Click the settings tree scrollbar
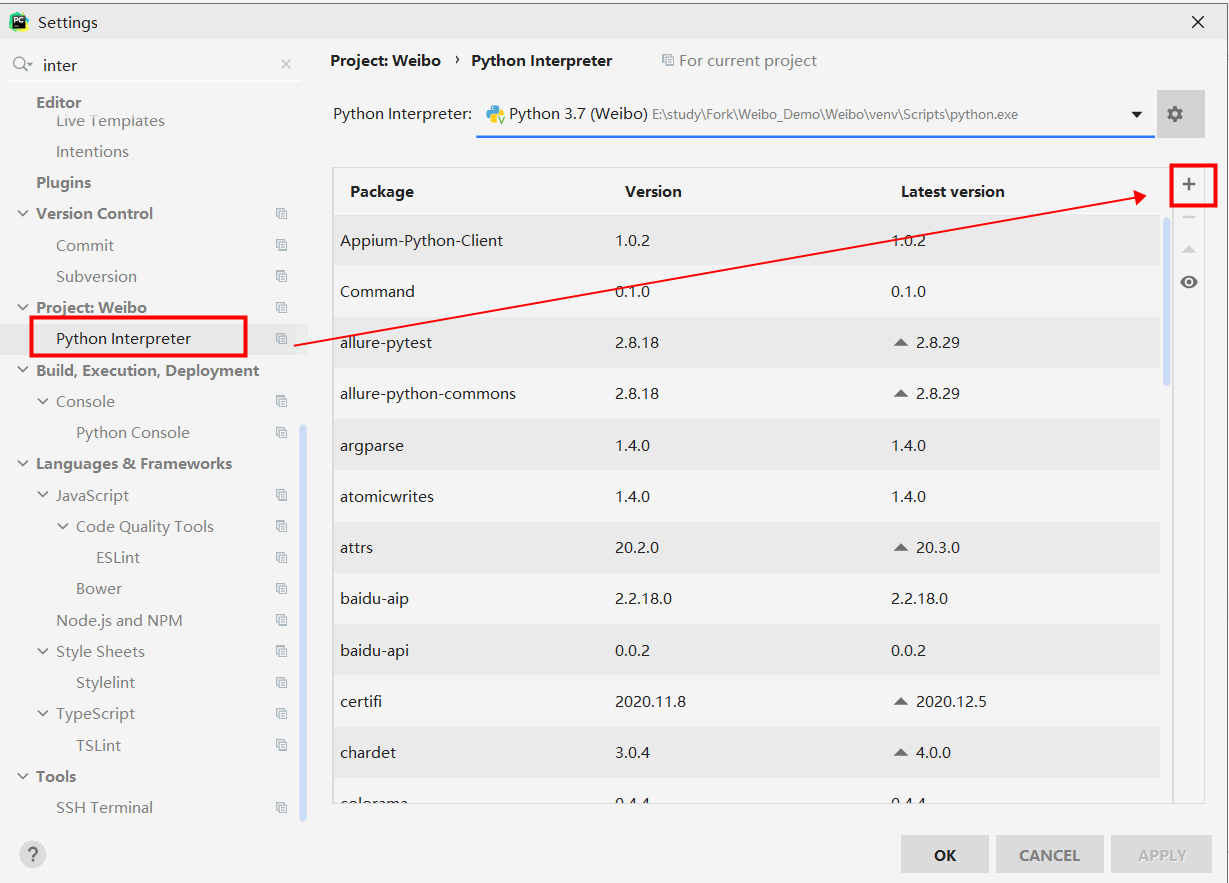Image resolution: width=1229 pixels, height=883 pixels. [x=303, y=622]
